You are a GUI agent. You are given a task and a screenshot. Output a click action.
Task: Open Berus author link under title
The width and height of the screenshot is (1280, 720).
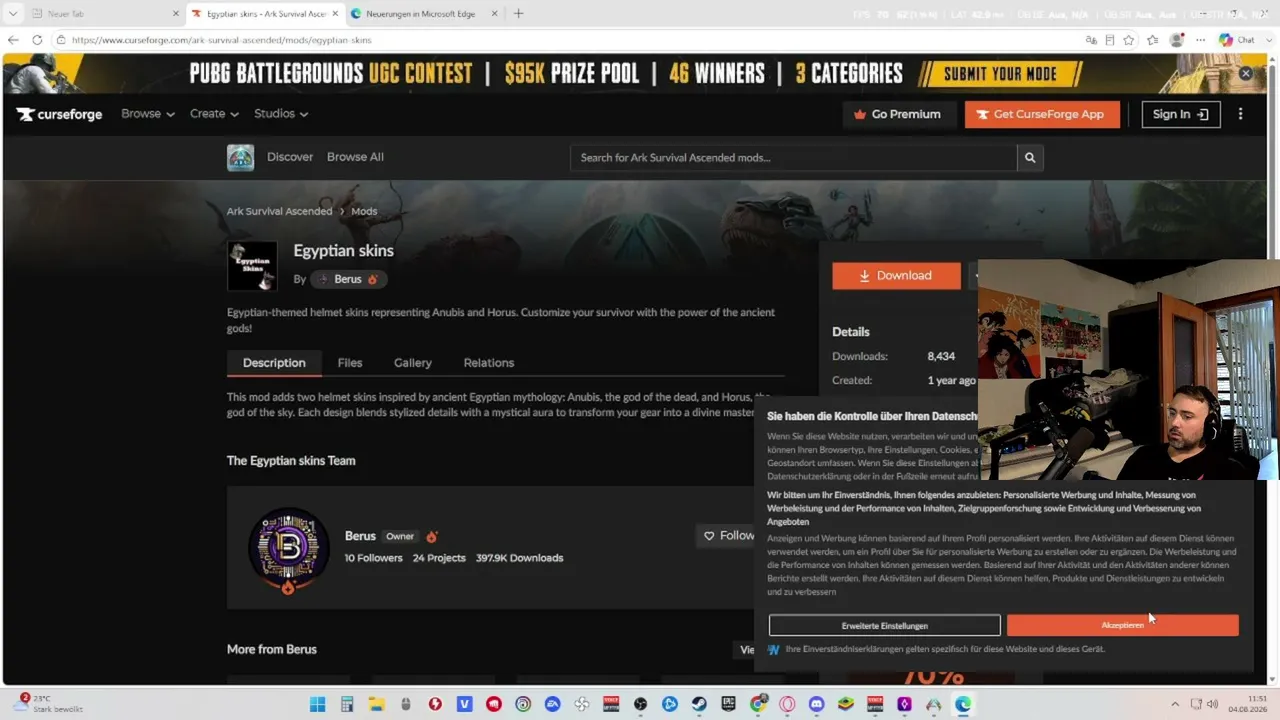(x=348, y=279)
